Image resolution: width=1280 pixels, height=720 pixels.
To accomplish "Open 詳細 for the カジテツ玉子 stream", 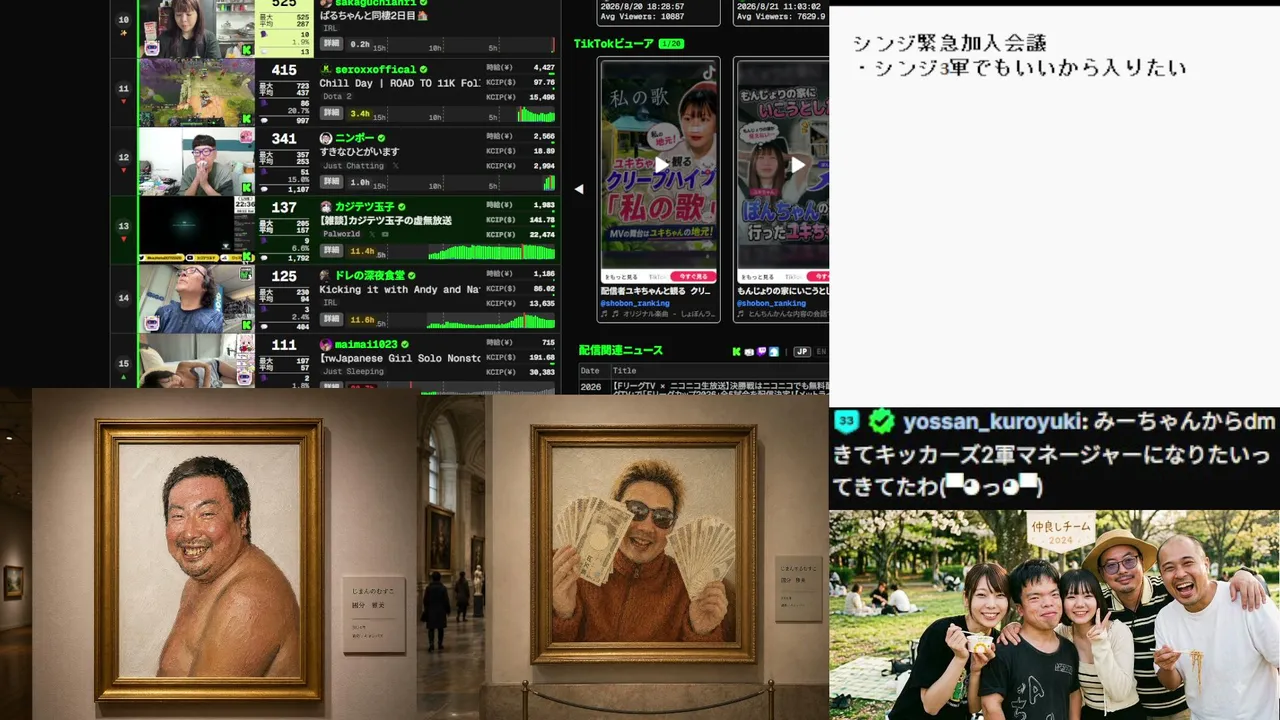I will click(x=331, y=250).
